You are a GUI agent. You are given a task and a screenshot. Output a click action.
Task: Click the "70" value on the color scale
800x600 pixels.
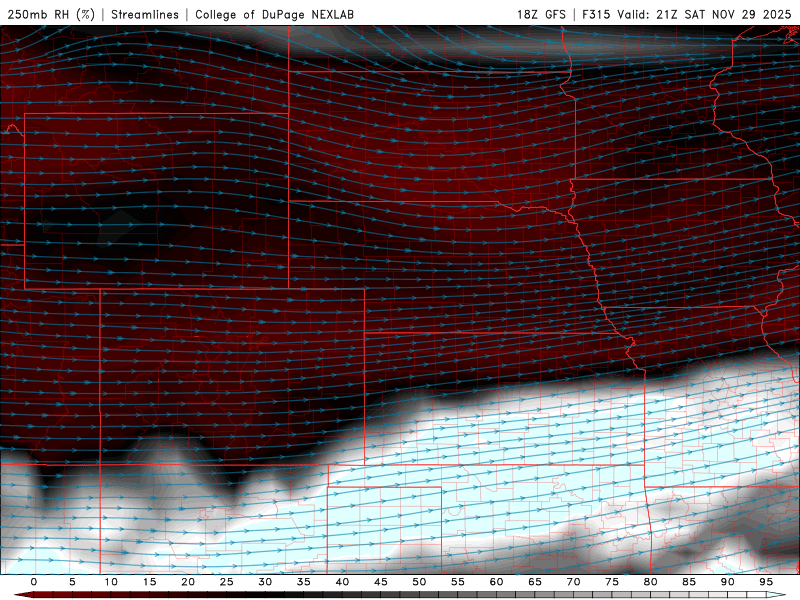(x=573, y=582)
